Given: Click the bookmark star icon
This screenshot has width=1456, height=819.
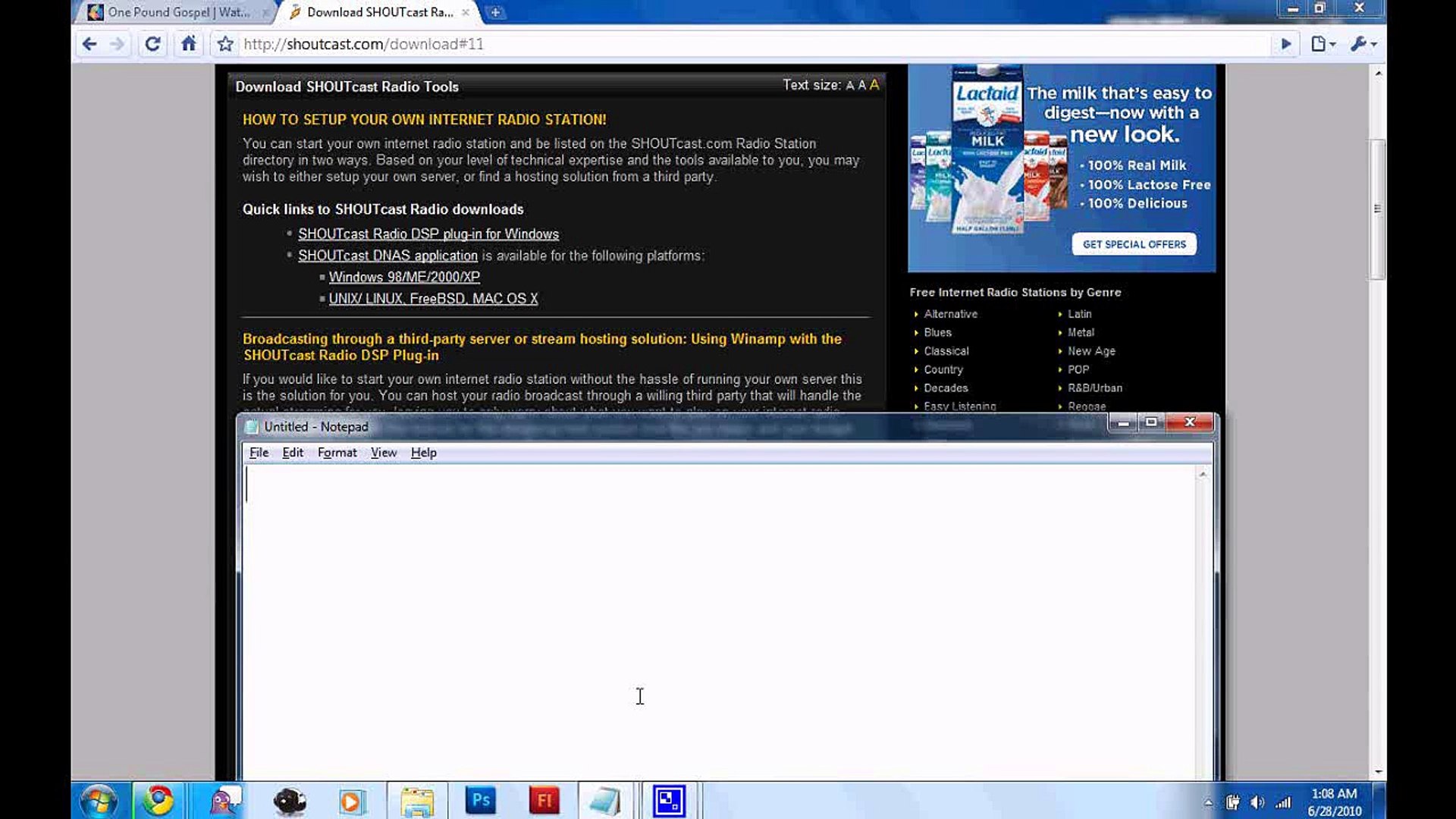Looking at the screenshot, I should coord(225,44).
